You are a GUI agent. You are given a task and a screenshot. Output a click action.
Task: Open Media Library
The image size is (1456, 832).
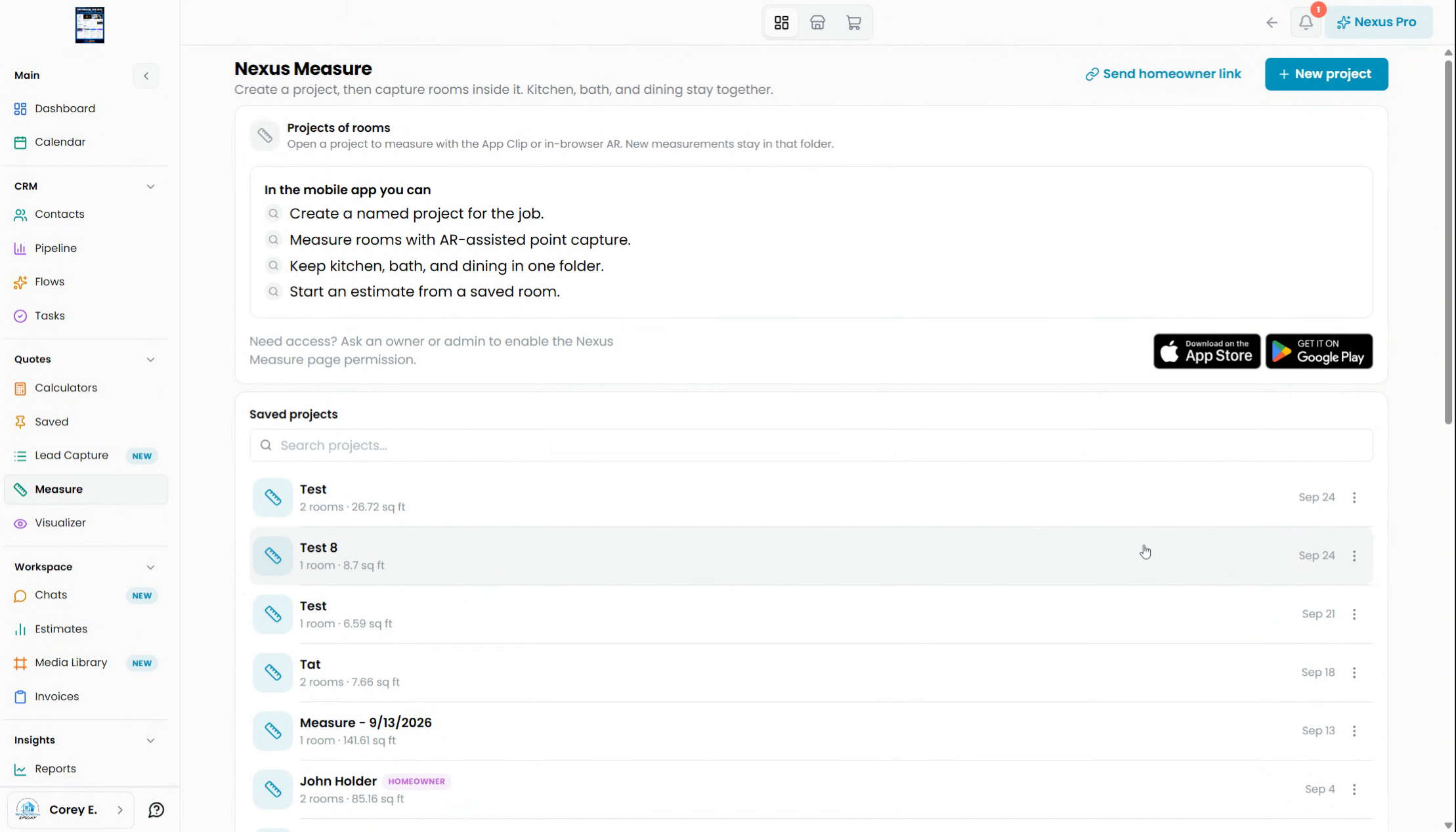[86, 663]
